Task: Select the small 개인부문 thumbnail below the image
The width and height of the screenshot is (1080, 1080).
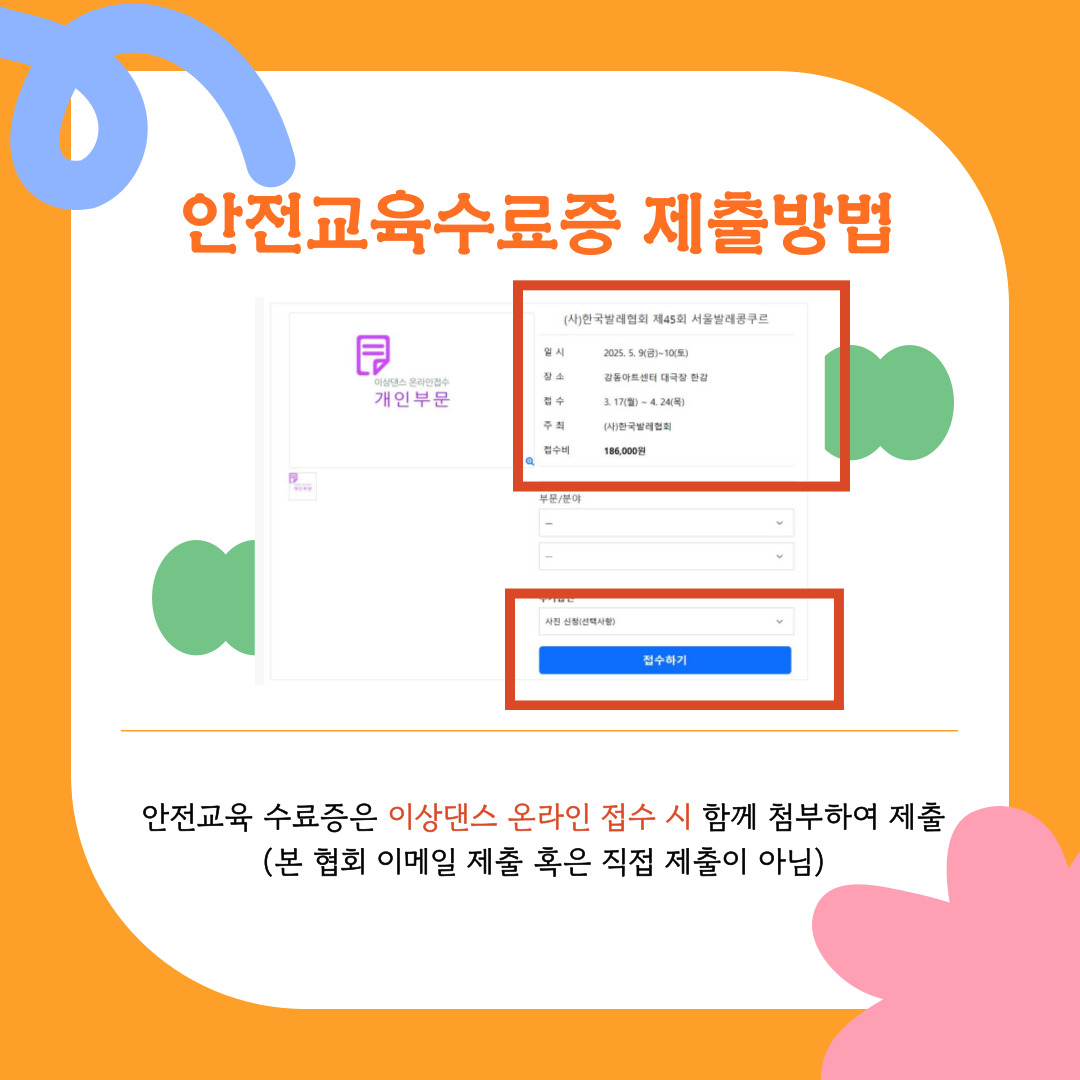Action: click(x=302, y=486)
